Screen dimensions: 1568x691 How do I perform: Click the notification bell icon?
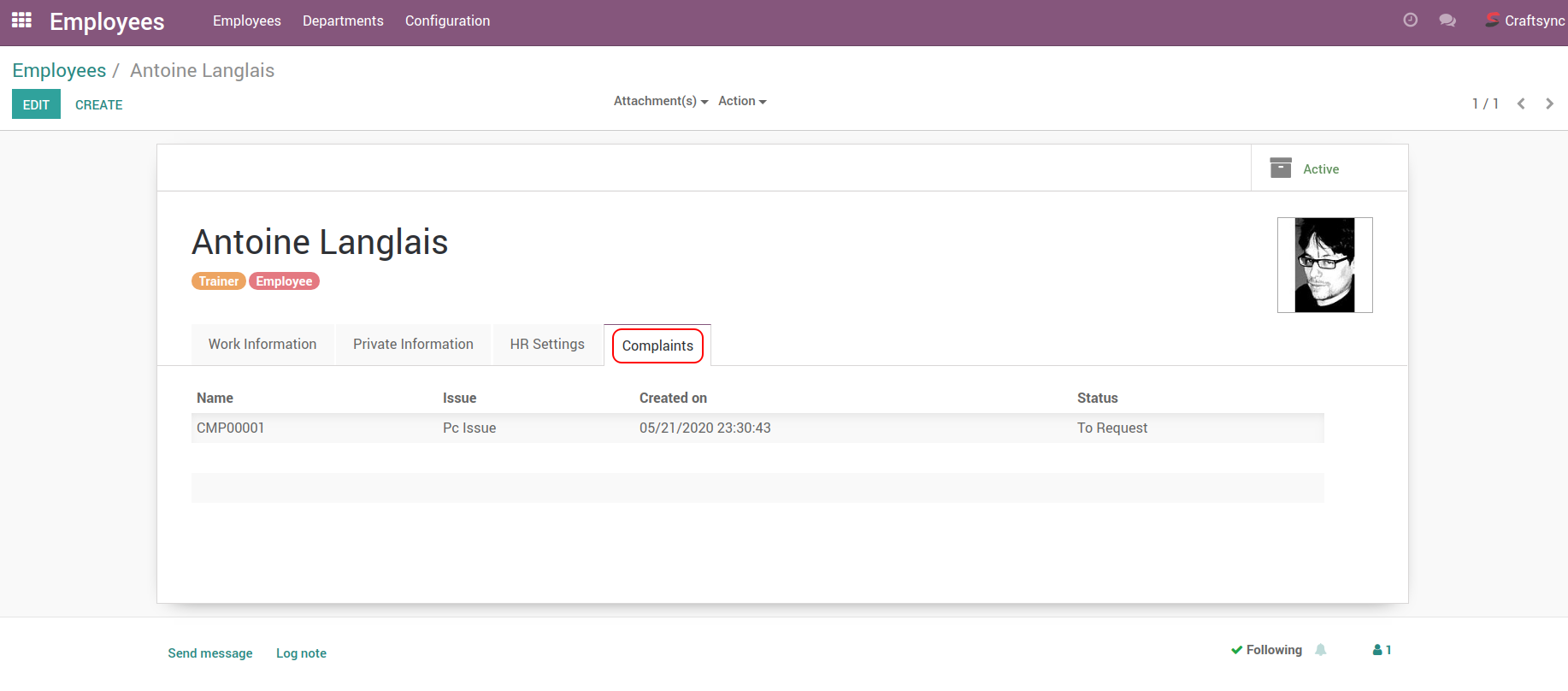1320,650
